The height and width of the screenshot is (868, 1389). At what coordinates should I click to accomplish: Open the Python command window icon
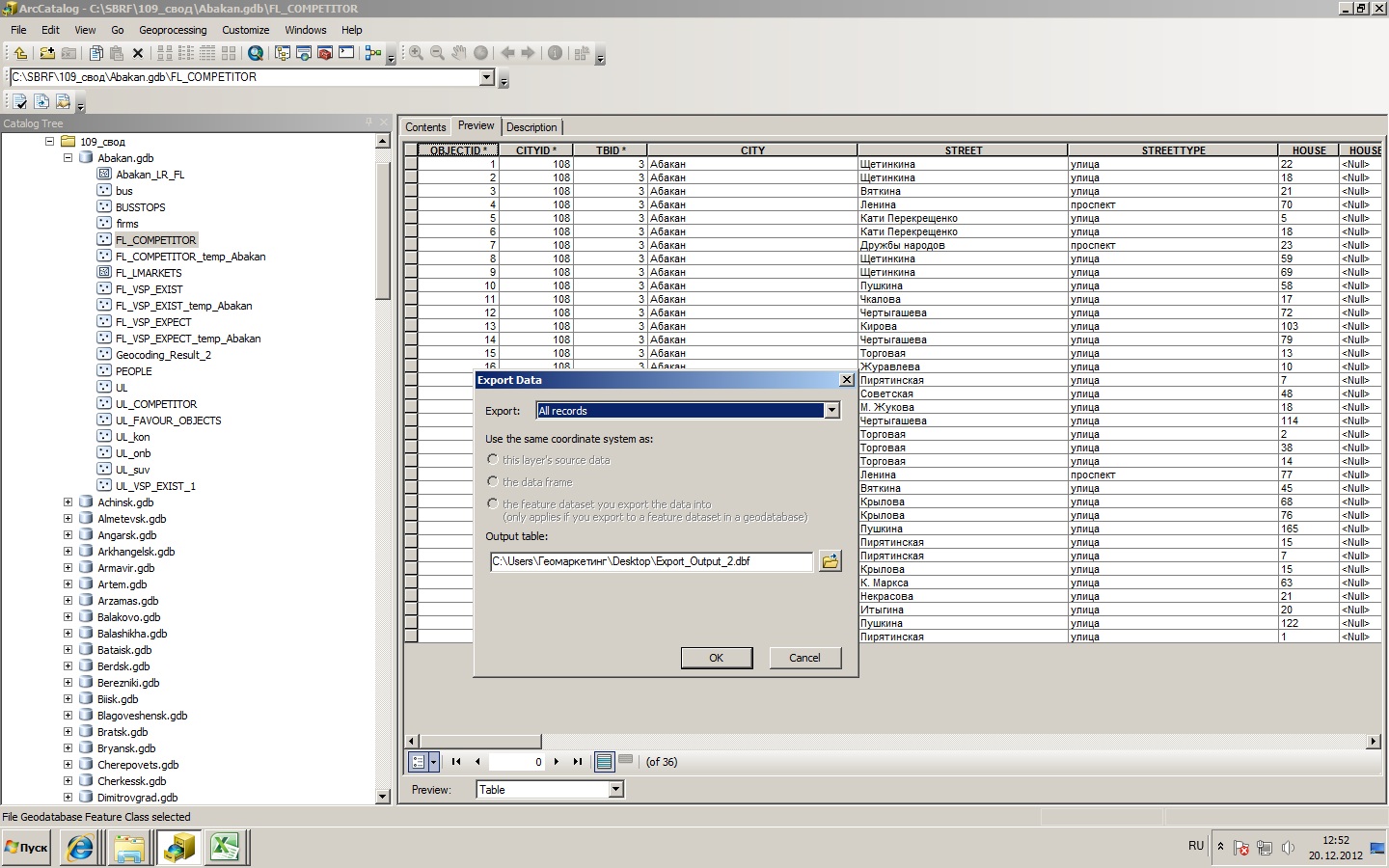click(x=346, y=53)
